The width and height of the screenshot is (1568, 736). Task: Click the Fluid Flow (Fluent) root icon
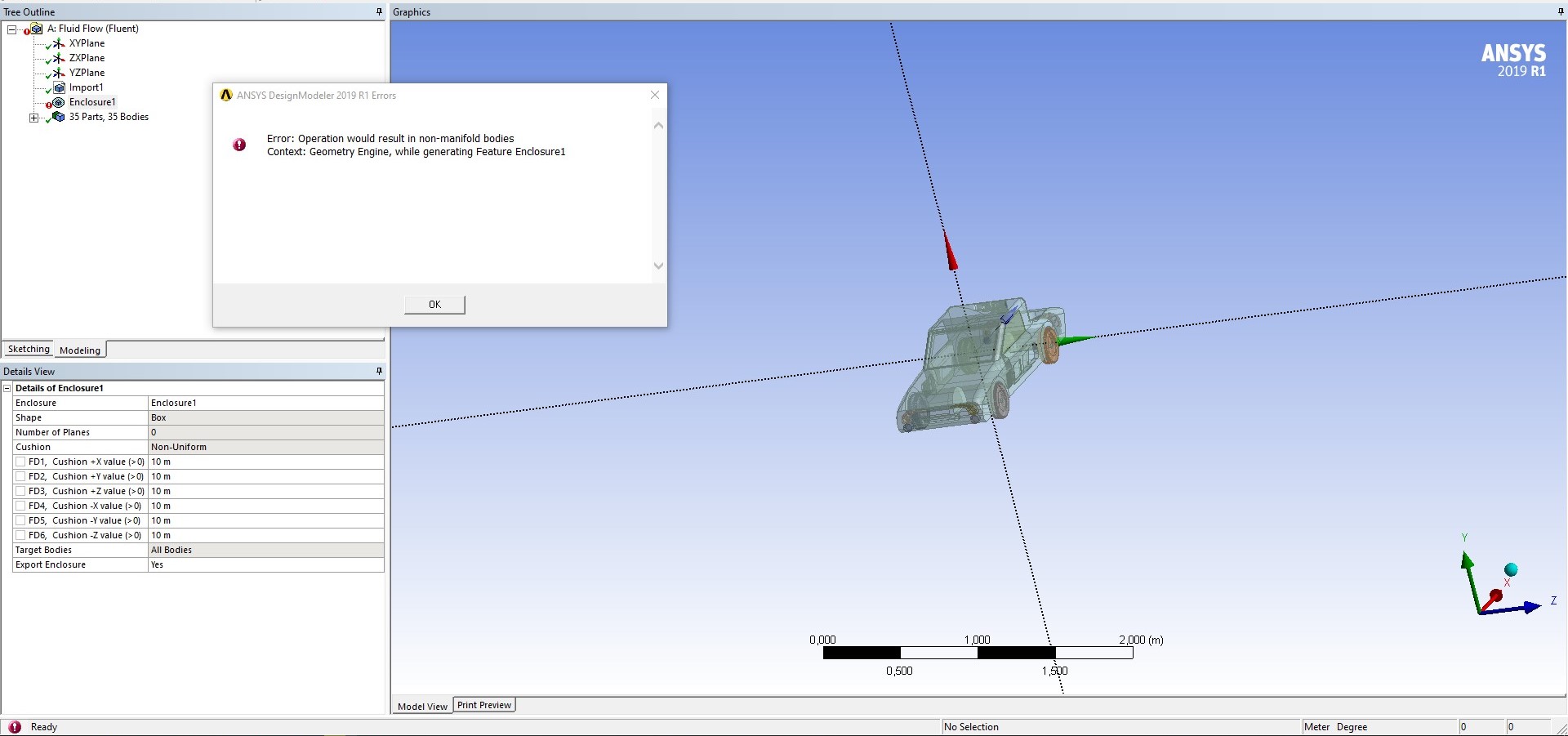coord(36,29)
